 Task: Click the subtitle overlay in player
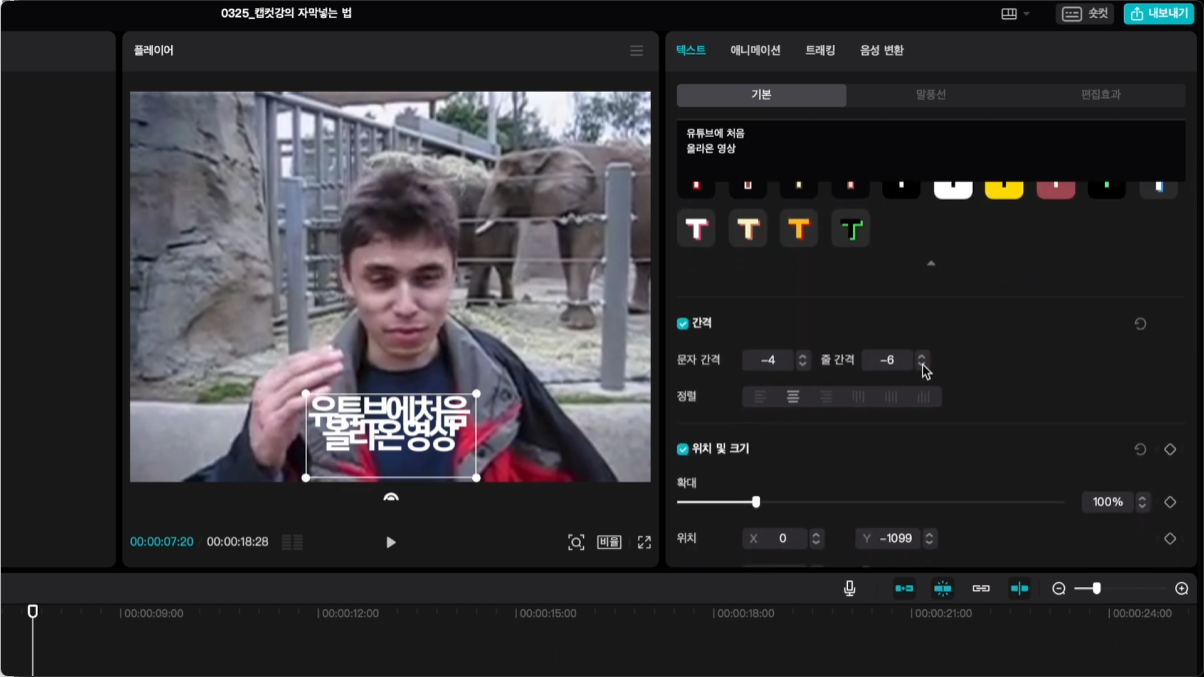point(391,436)
